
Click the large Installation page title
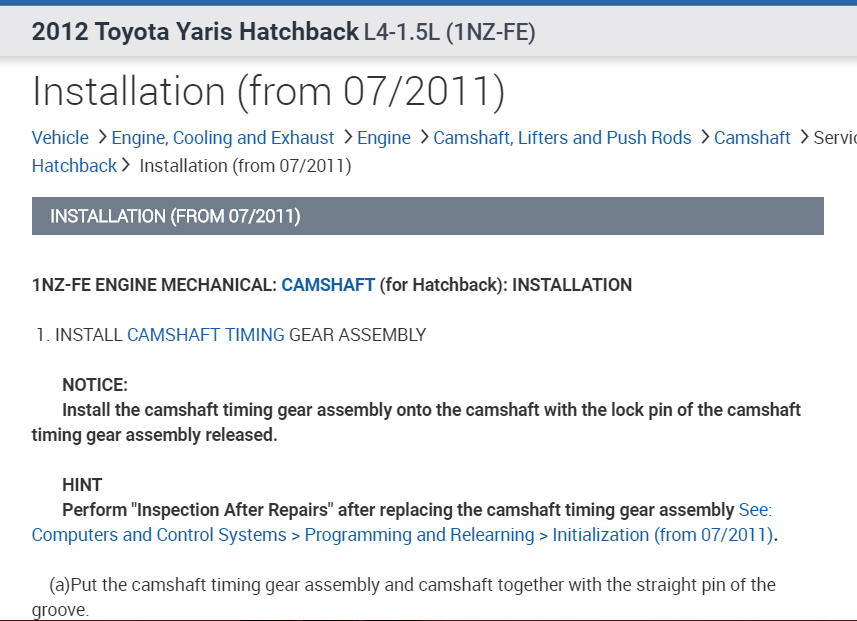pos(268,92)
